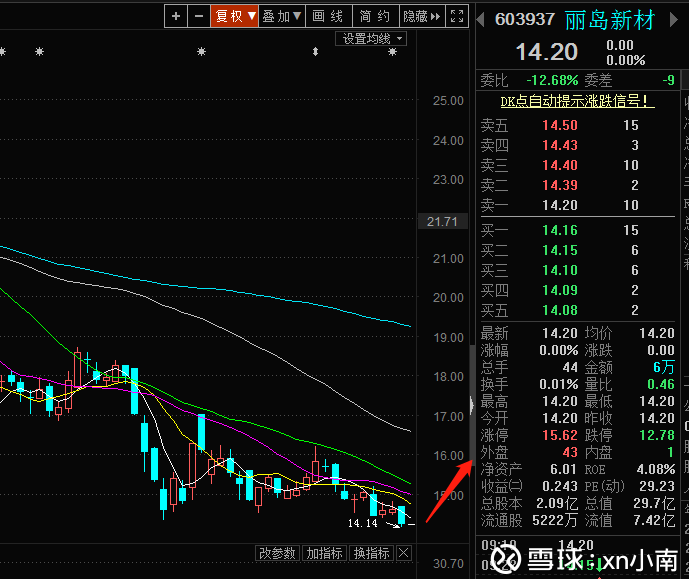The height and width of the screenshot is (579, 689).
Task: Toggle fullscreen chart icon
Action: [457, 16]
